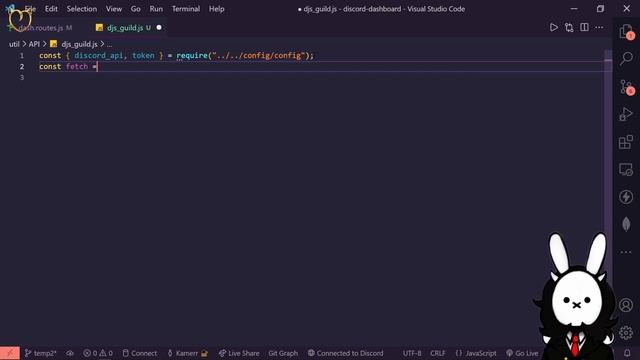The height and width of the screenshot is (360, 640).
Task: Open the Edit menu
Action: coord(51,9)
